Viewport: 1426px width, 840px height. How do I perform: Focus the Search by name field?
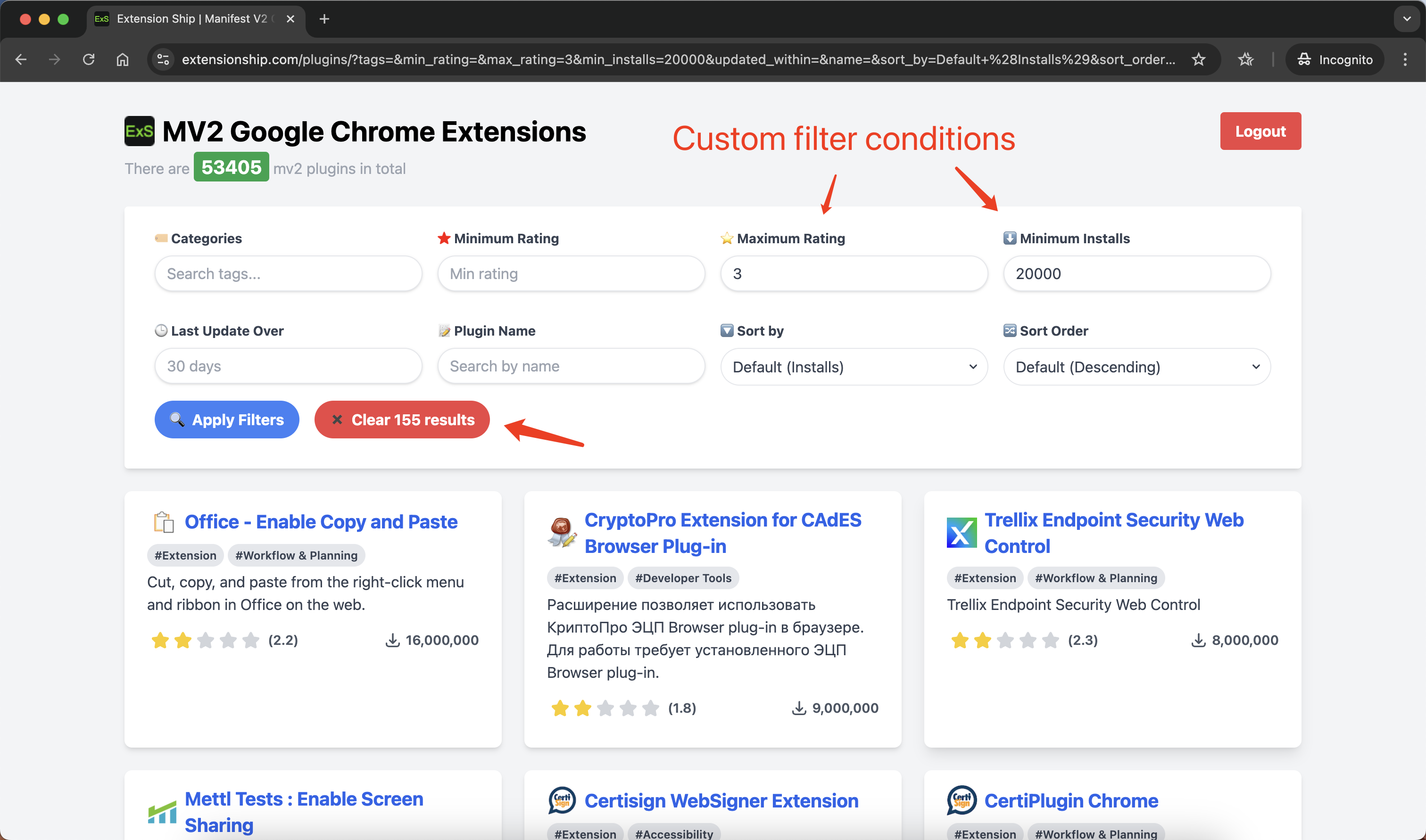571,366
